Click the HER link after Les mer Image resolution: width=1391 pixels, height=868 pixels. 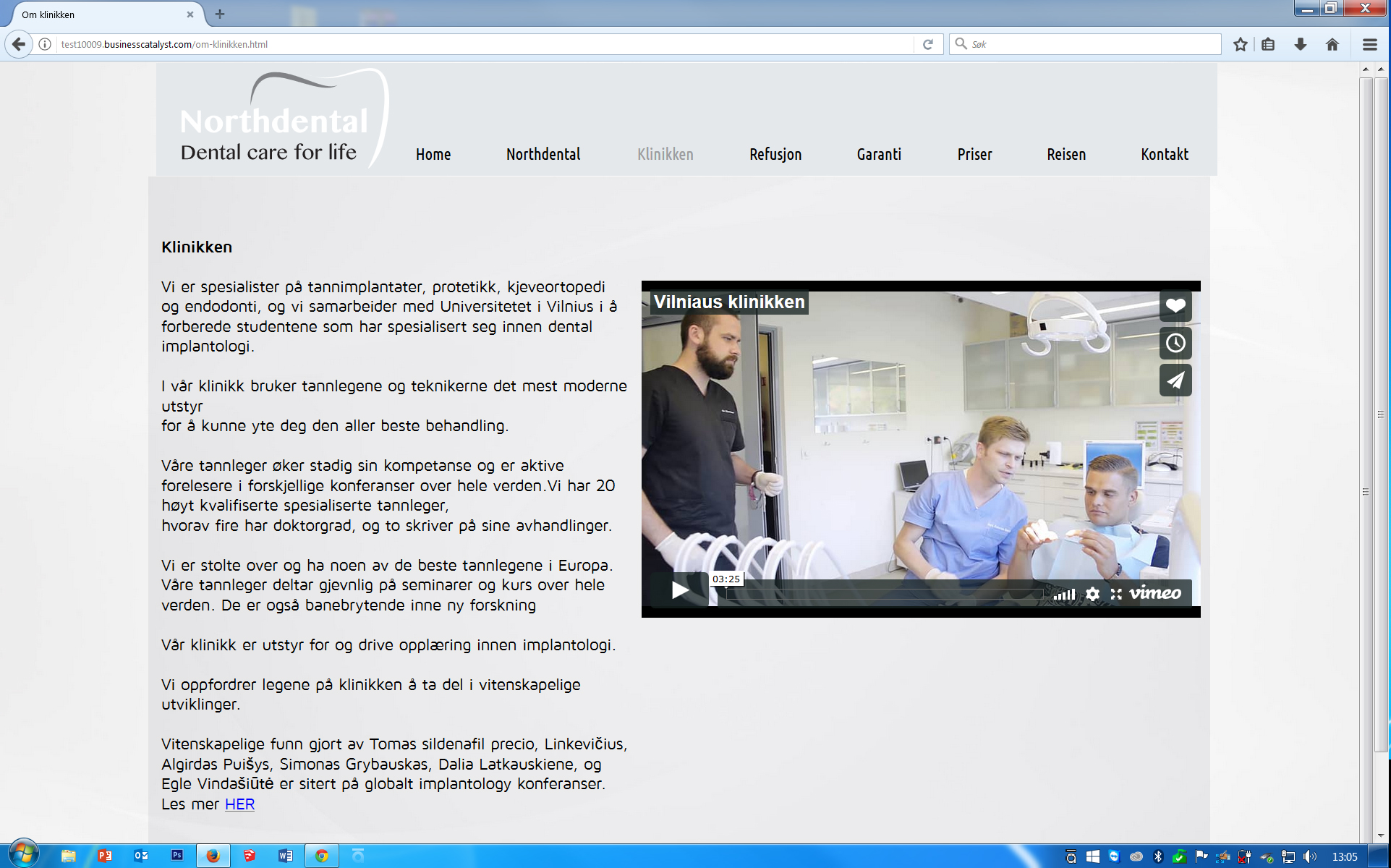(x=239, y=804)
